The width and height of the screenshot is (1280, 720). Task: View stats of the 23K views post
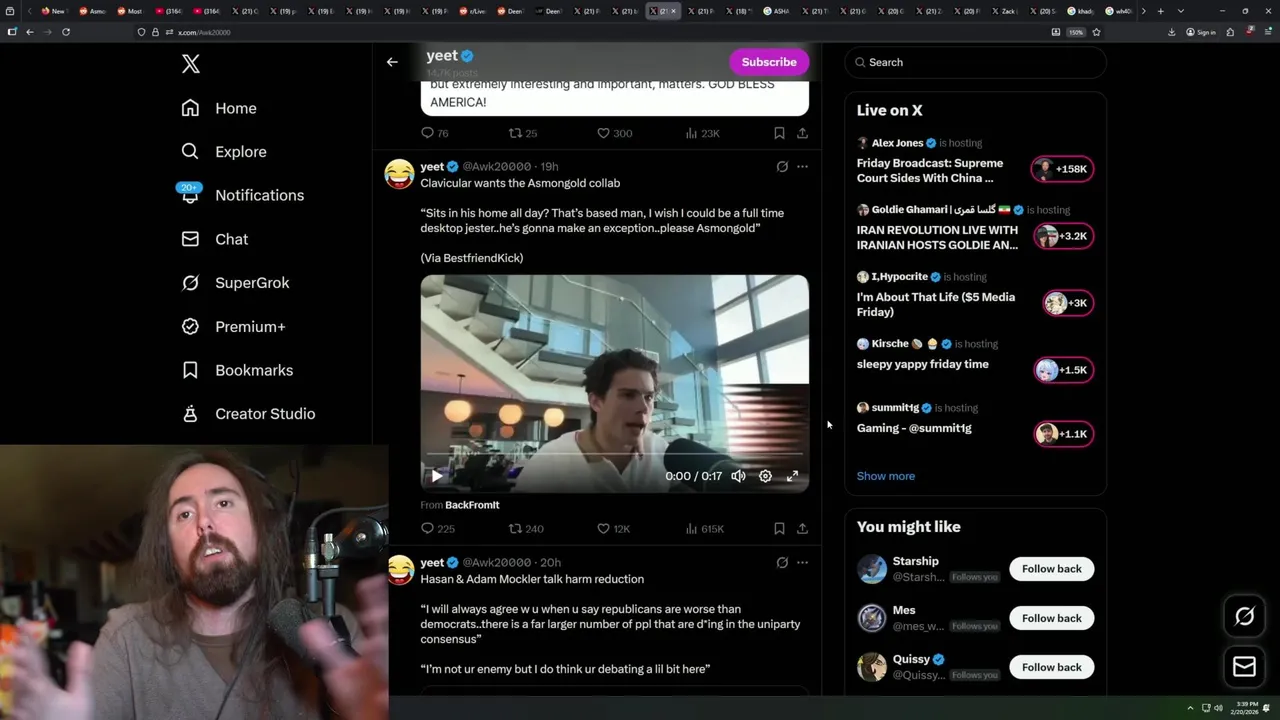pyautogui.click(x=702, y=133)
